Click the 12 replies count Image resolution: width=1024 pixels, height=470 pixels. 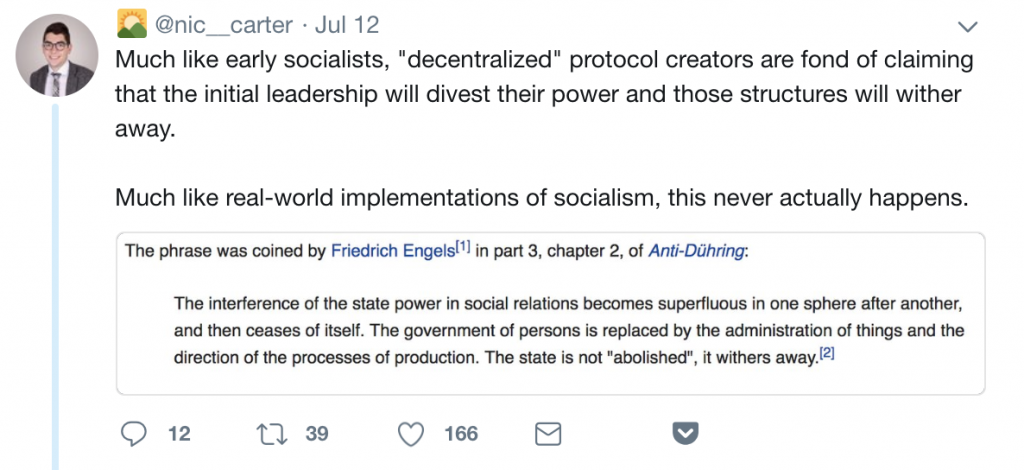tap(179, 434)
